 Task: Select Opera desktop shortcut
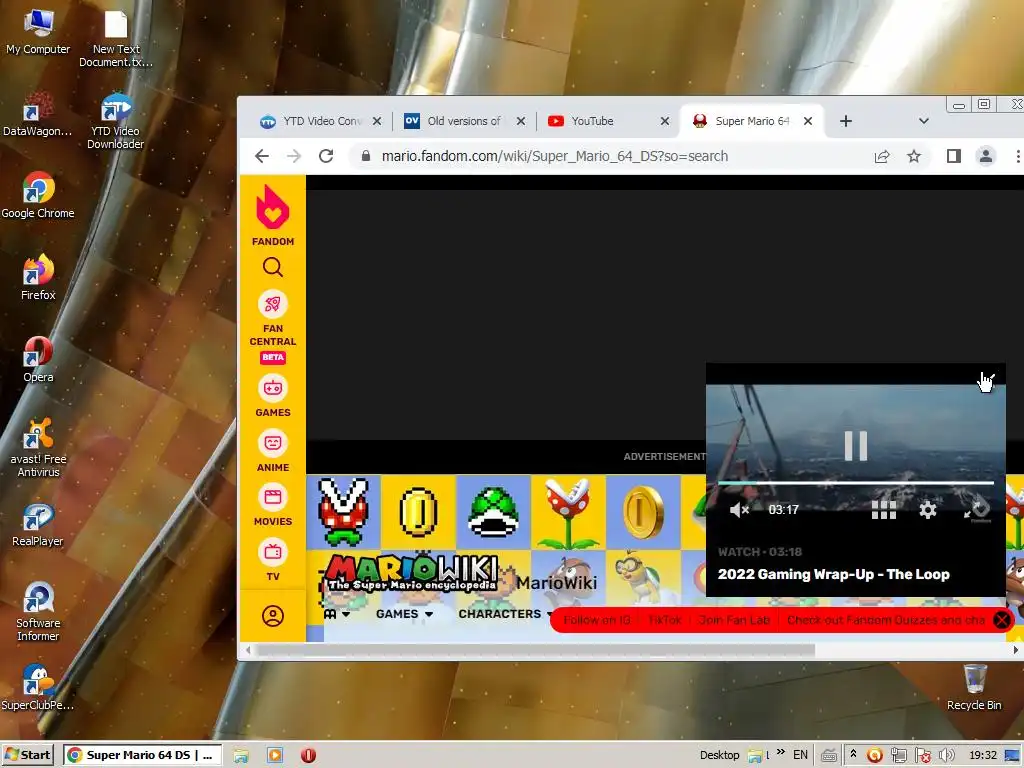38,359
